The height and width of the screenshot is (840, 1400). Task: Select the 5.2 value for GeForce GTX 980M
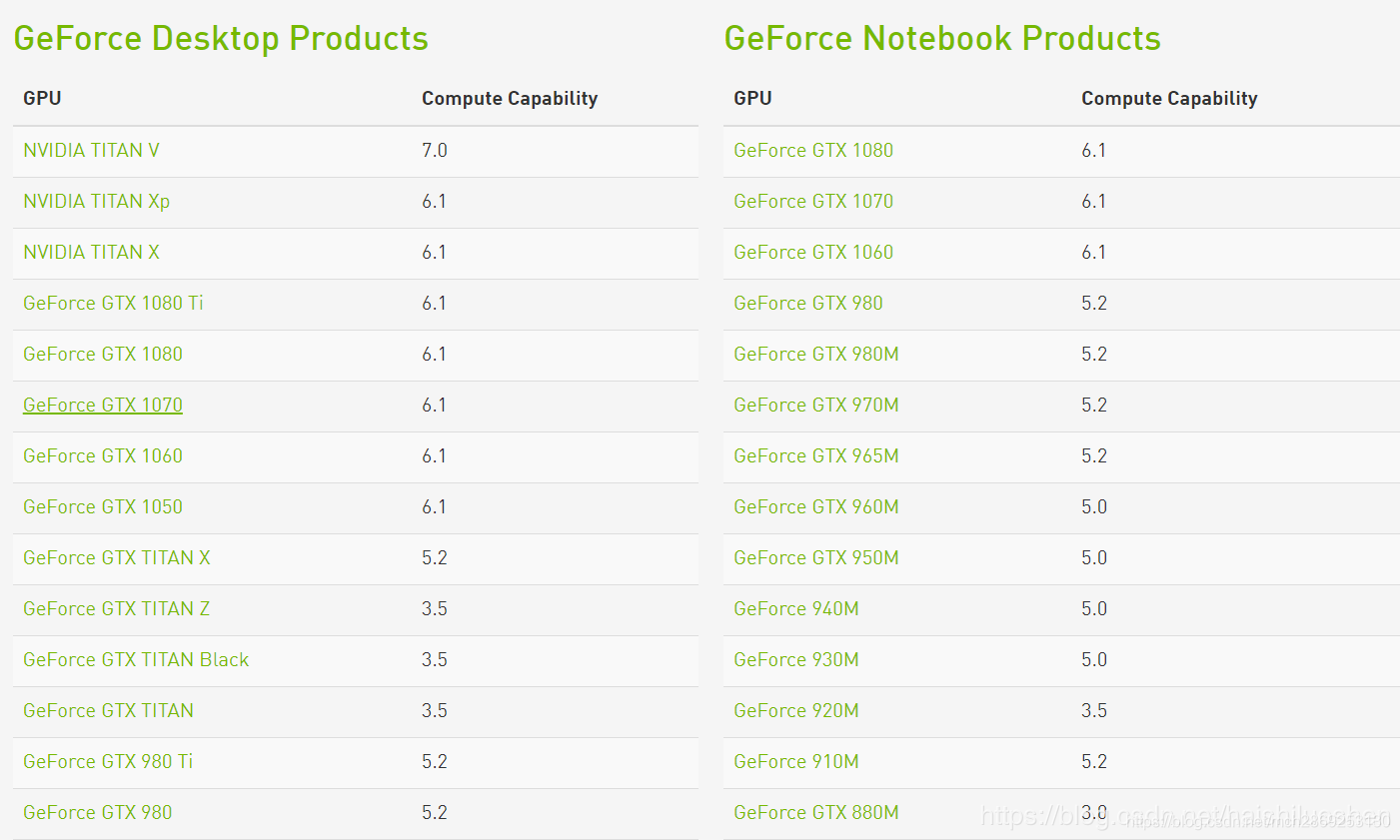1094,355
